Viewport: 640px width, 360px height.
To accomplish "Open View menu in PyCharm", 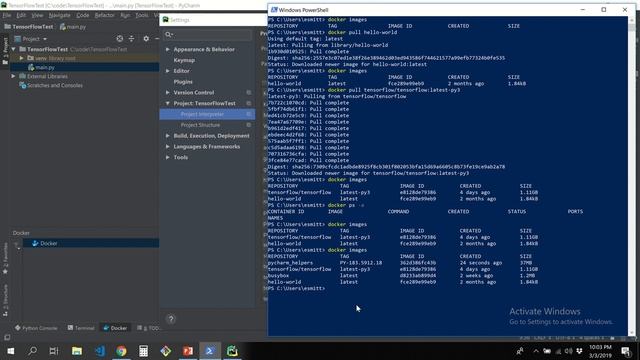I will click(x=37, y=16).
